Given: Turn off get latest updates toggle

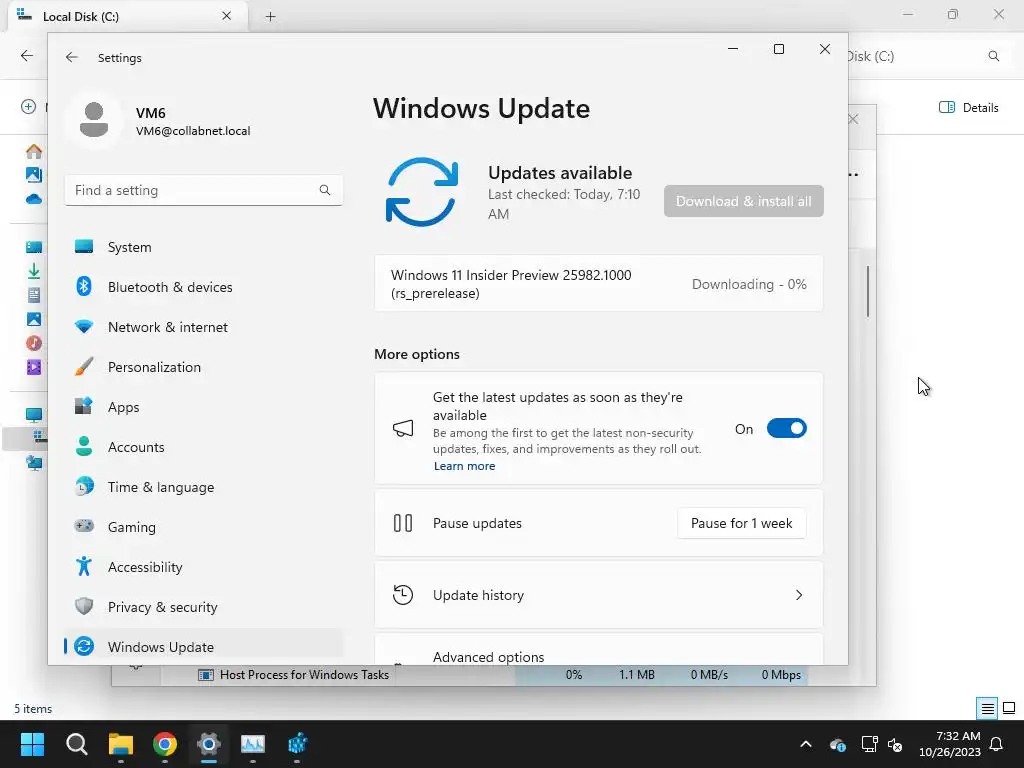Looking at the screenshot, I should [x=786, y=428].
